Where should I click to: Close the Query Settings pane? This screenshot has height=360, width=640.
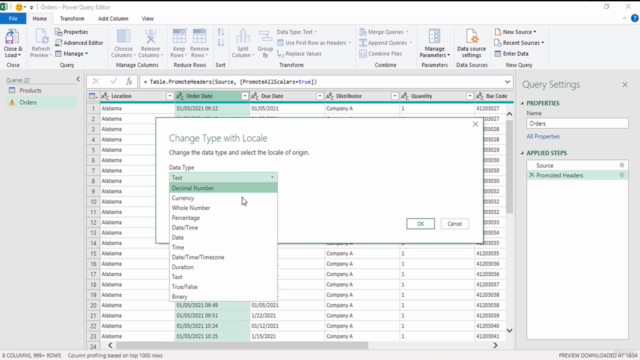[x=625, y=84]
